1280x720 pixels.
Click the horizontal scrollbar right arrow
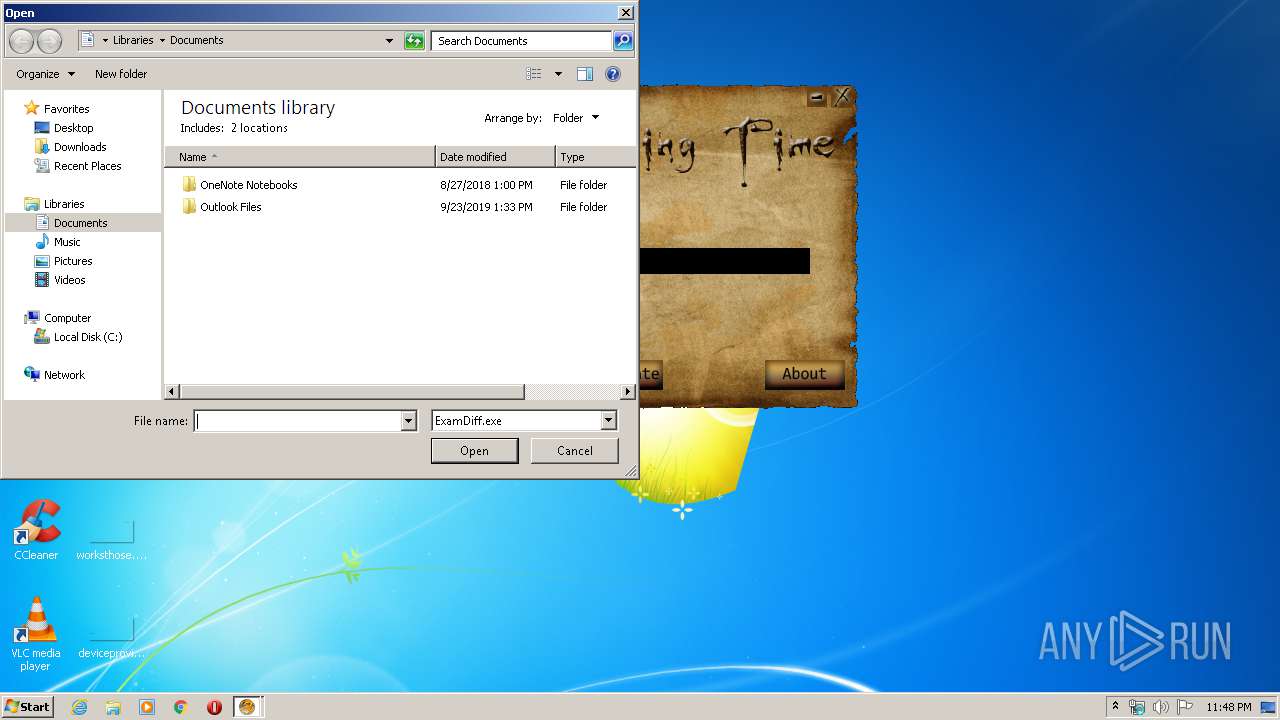(628, 392)
